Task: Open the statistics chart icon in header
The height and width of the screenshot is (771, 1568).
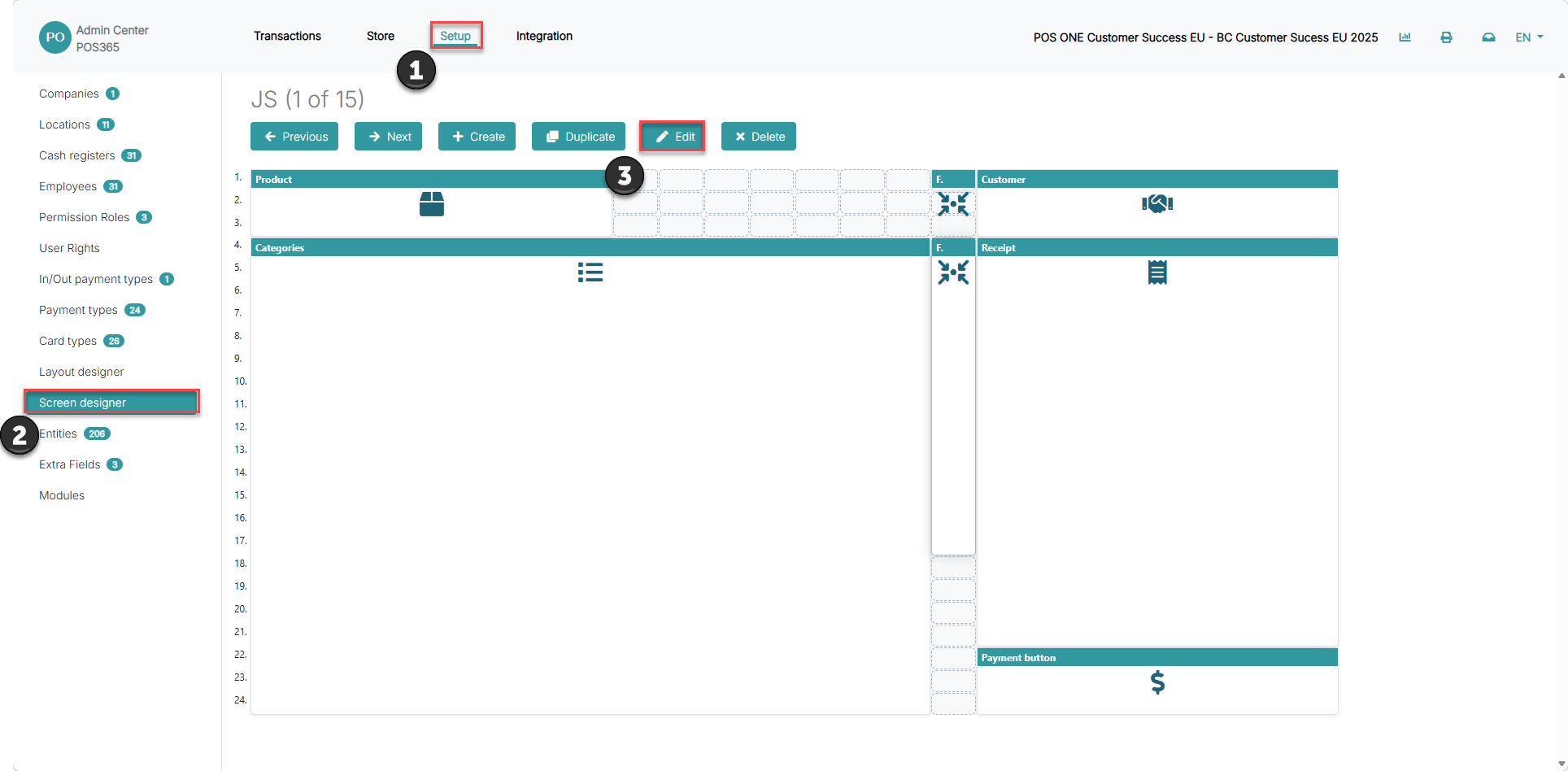Action: tap(1405, 37)
